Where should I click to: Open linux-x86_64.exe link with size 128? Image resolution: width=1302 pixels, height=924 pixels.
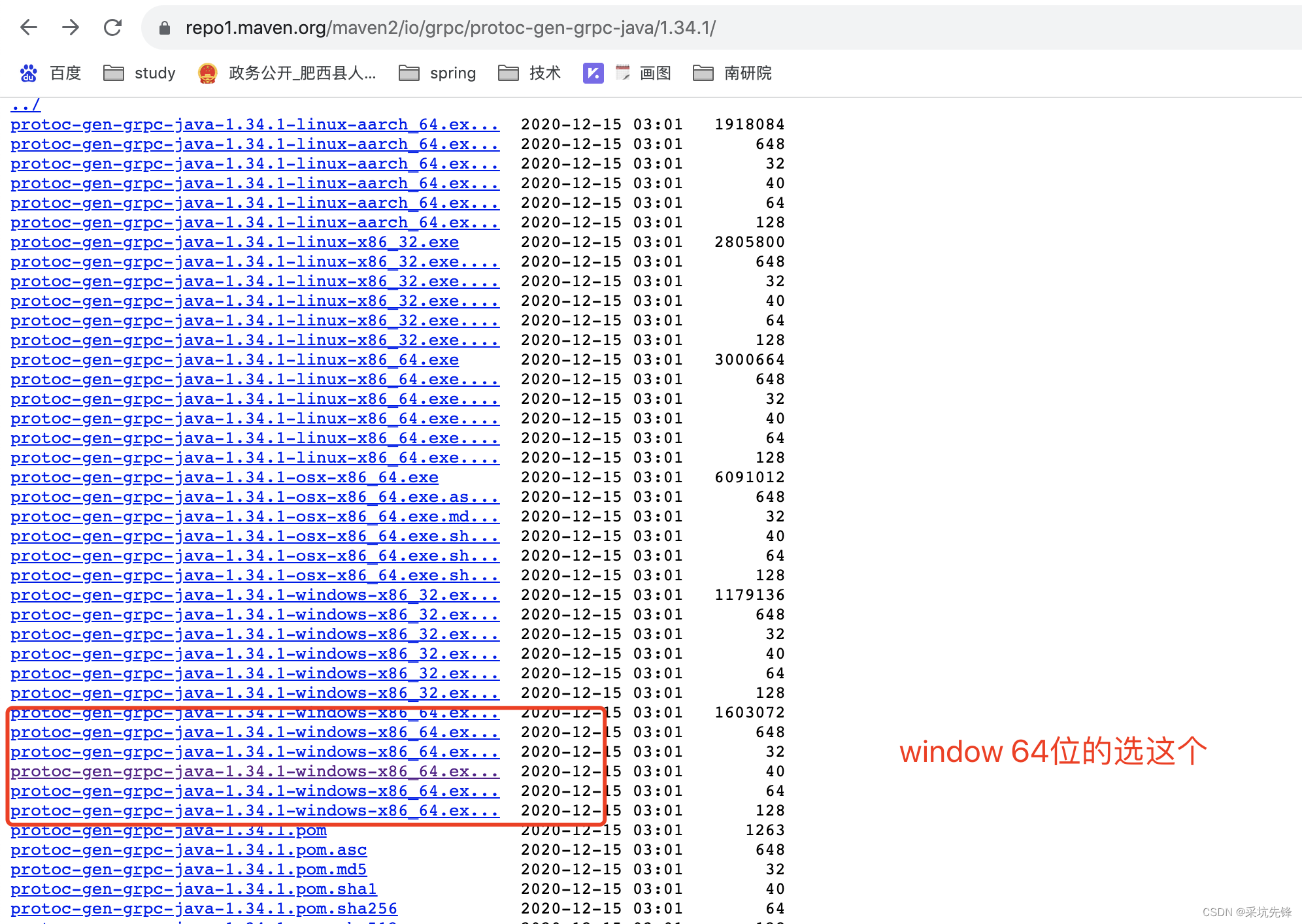coord(255,457)
